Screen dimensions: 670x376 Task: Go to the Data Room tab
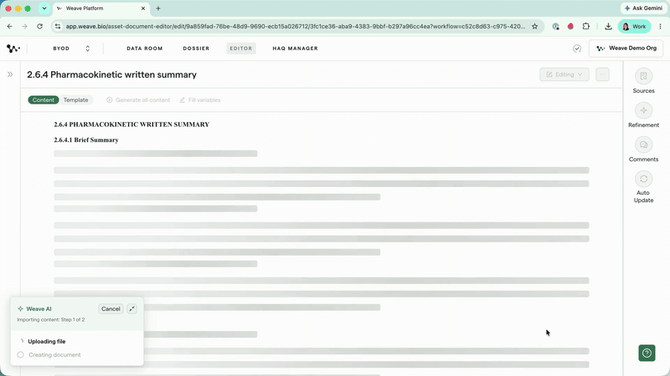coord(144,48)
